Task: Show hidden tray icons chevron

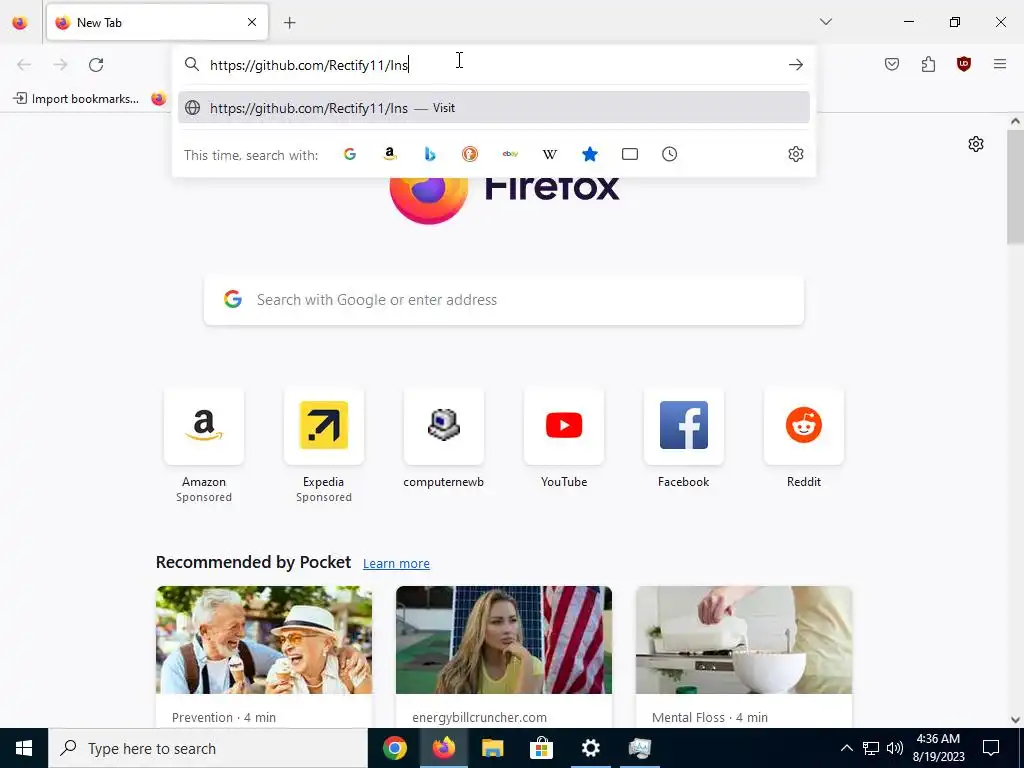Action: 846,748
